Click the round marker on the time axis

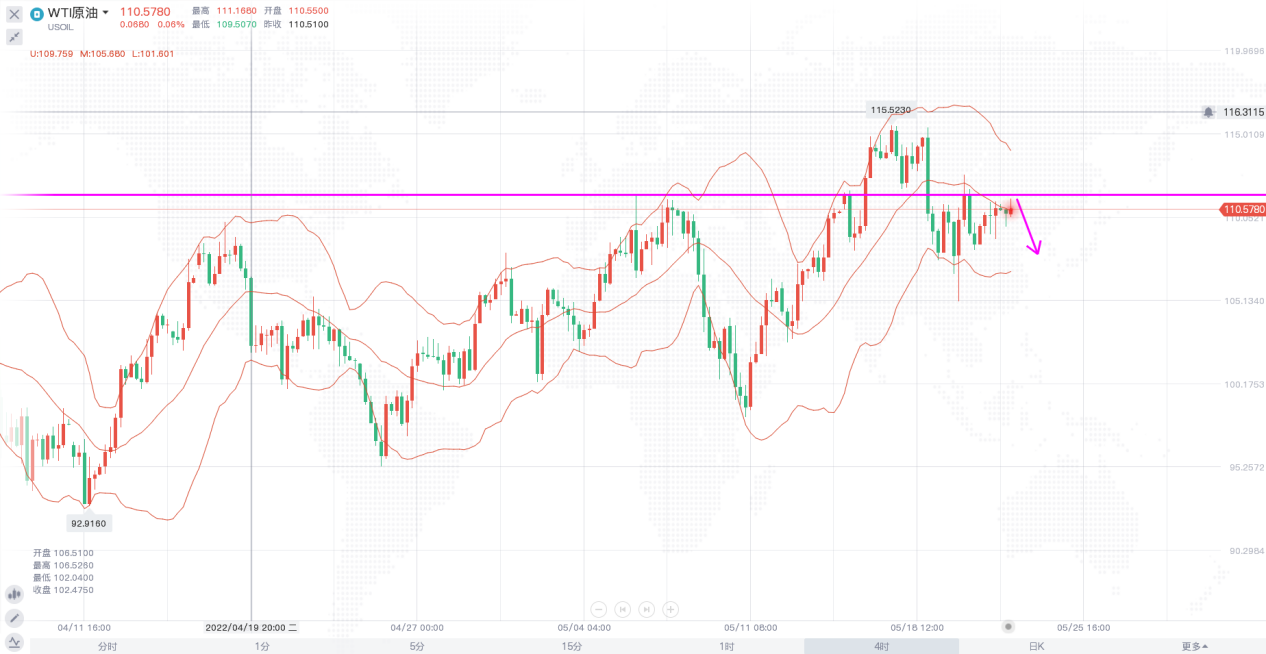click(x=1008, y=627)
